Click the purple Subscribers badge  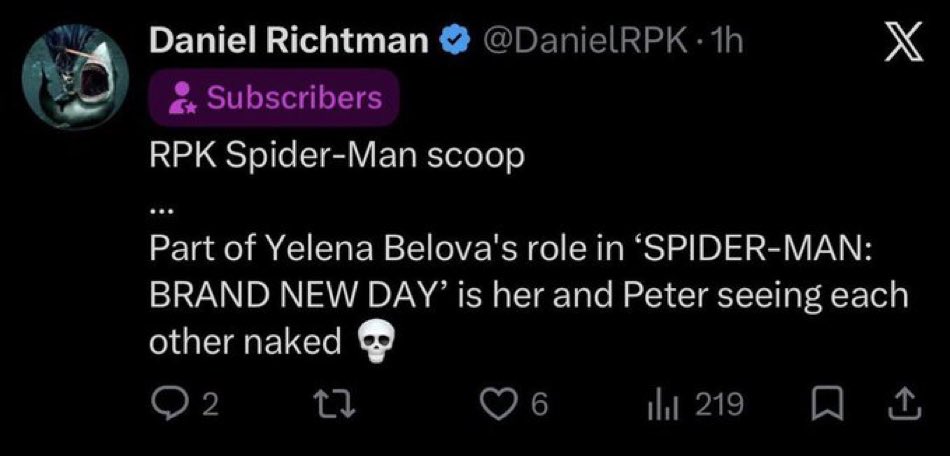[274, 97]
